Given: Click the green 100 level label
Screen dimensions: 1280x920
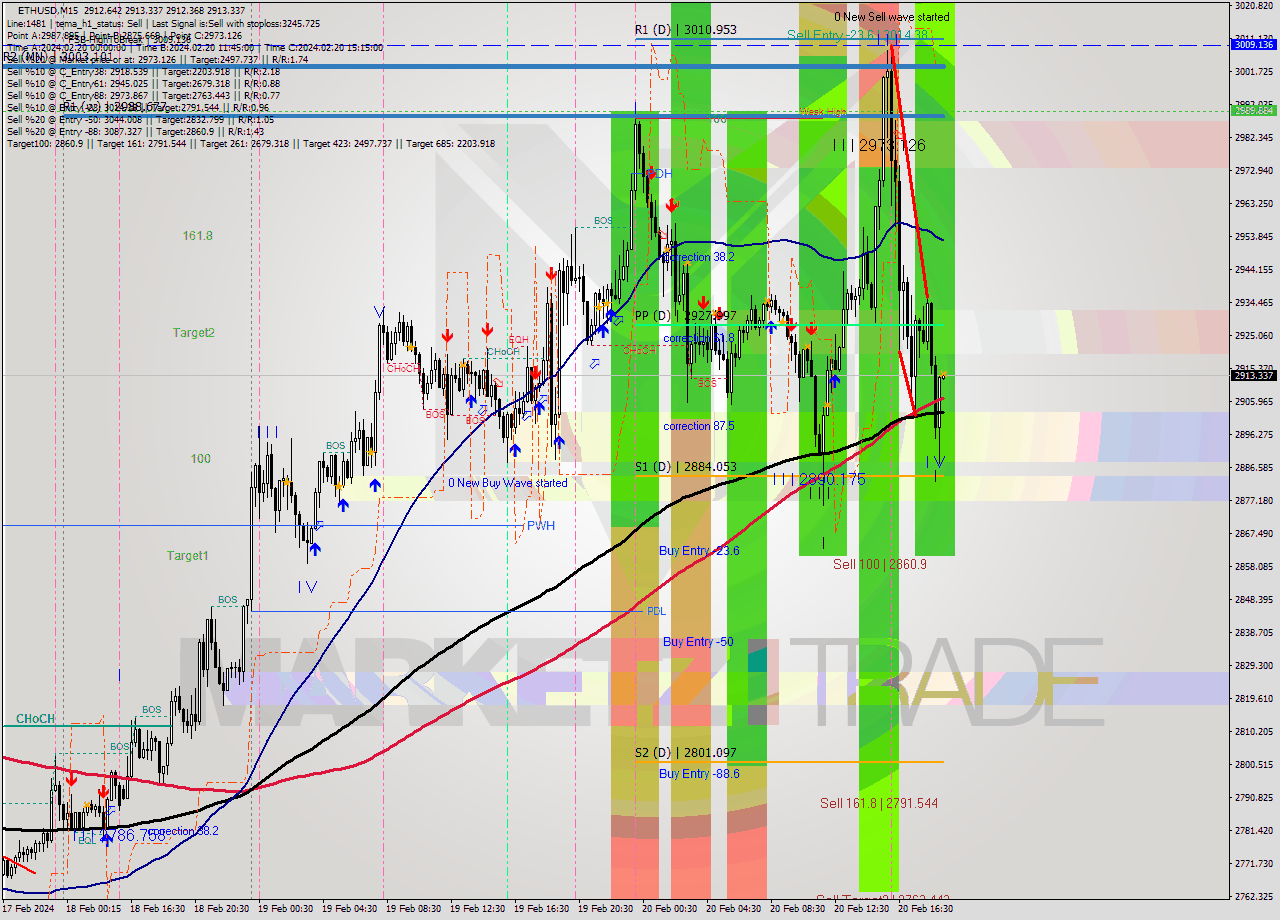Looking at the screenshot, I should pyautogui.click(x=201, y=459).
